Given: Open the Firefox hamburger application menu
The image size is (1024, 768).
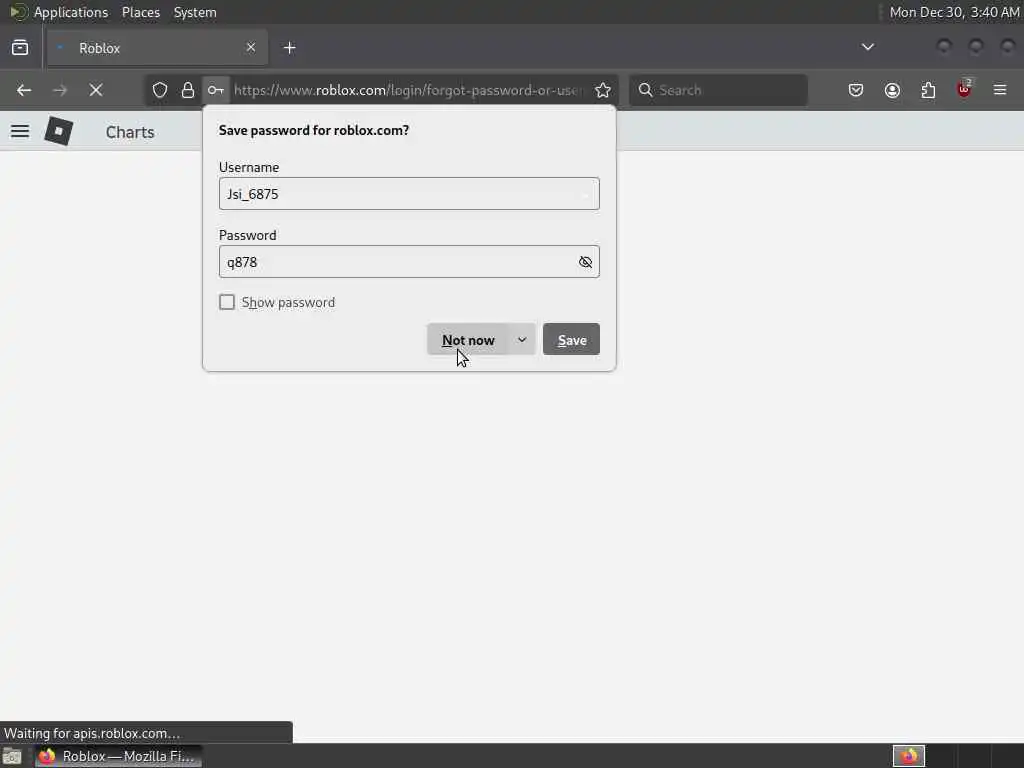Looking at the screenshot, I should (1000, 90).
